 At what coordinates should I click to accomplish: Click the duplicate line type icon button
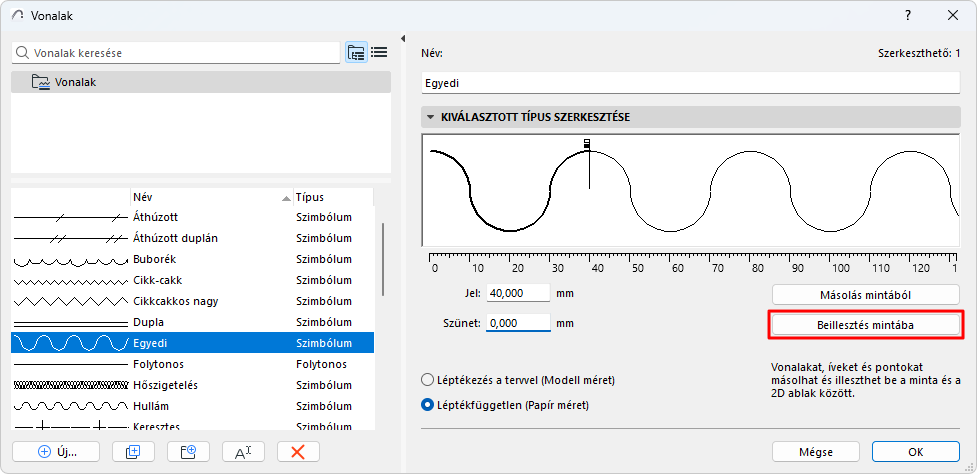coord(133,452)
